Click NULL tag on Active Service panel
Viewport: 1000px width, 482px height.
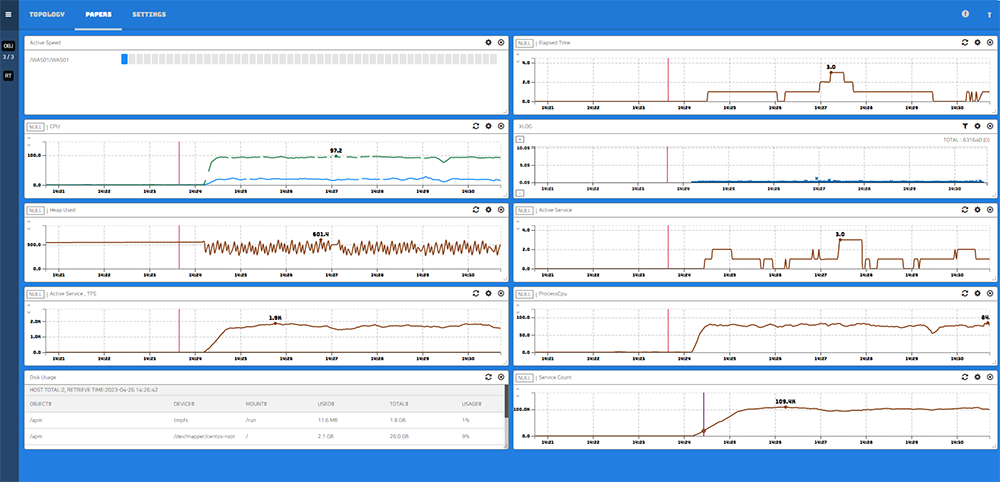[x=524, y=210]
